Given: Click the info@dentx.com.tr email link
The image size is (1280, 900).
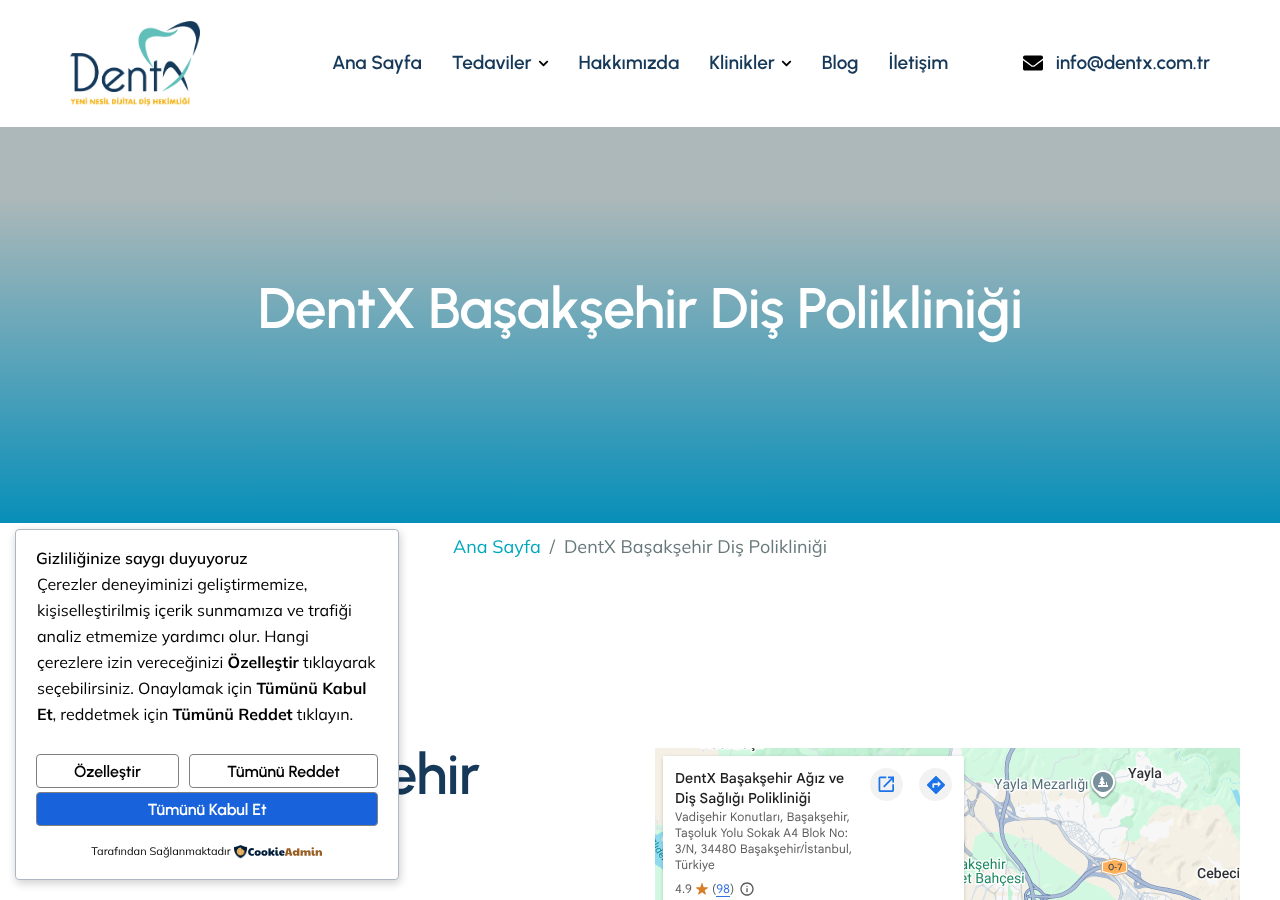Looking at the screenshot, I should 1132,63.
